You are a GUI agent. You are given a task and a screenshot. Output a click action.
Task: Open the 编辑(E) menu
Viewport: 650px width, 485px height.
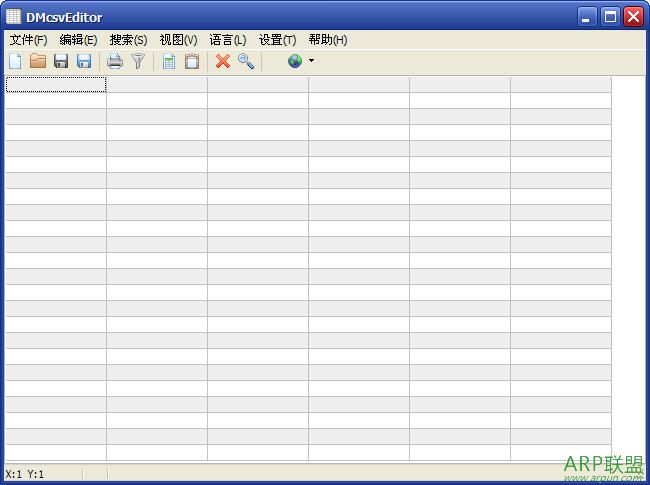click(78, 40)
